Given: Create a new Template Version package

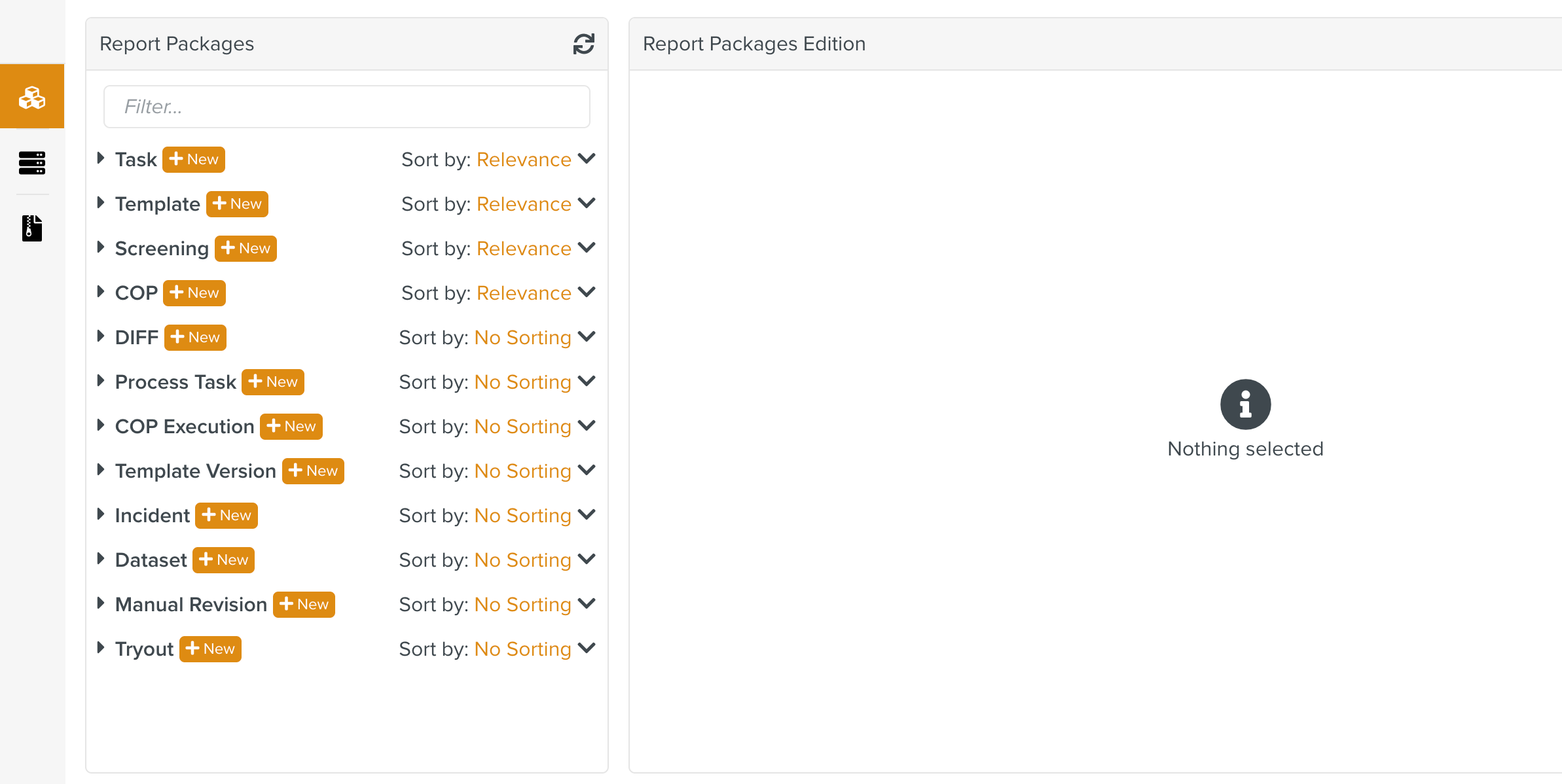Looking at the screenshot, I should 313,471.
